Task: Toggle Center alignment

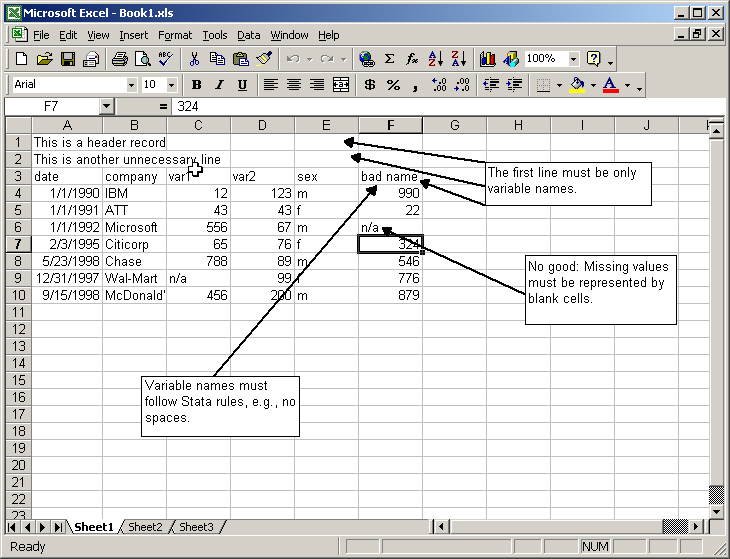Action: 294,85
